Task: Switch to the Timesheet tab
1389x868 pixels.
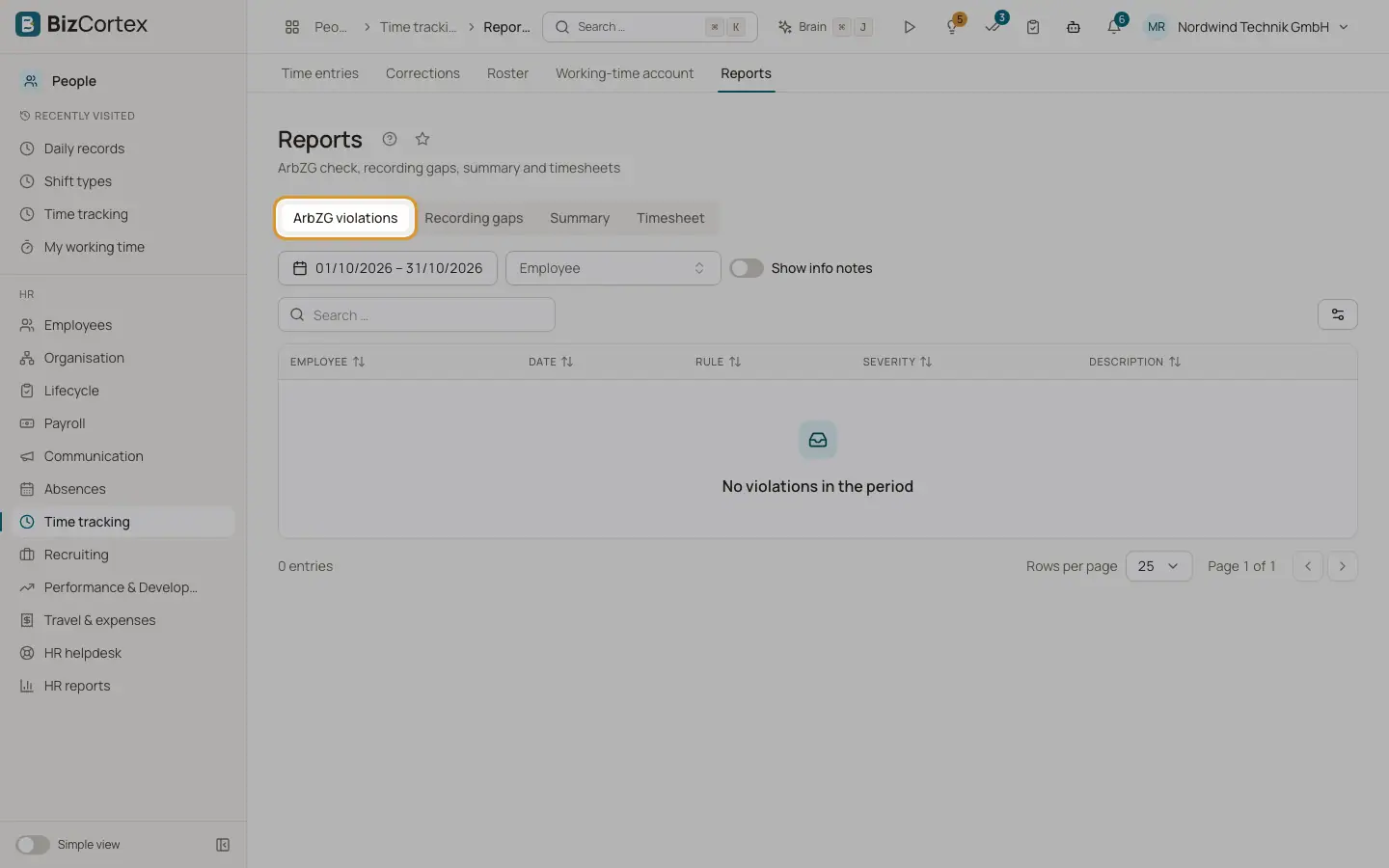Action: pos(670,218)
